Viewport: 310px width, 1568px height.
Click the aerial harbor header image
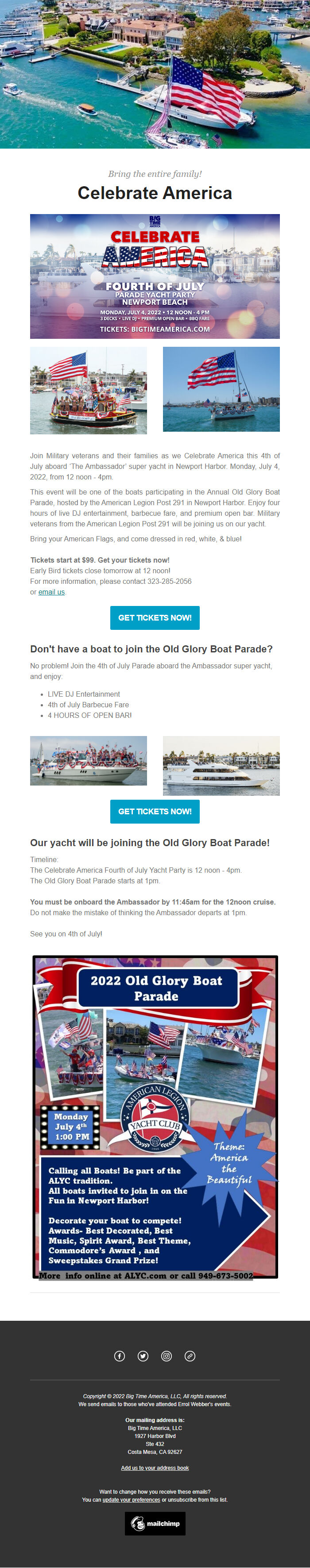(155, 74)
